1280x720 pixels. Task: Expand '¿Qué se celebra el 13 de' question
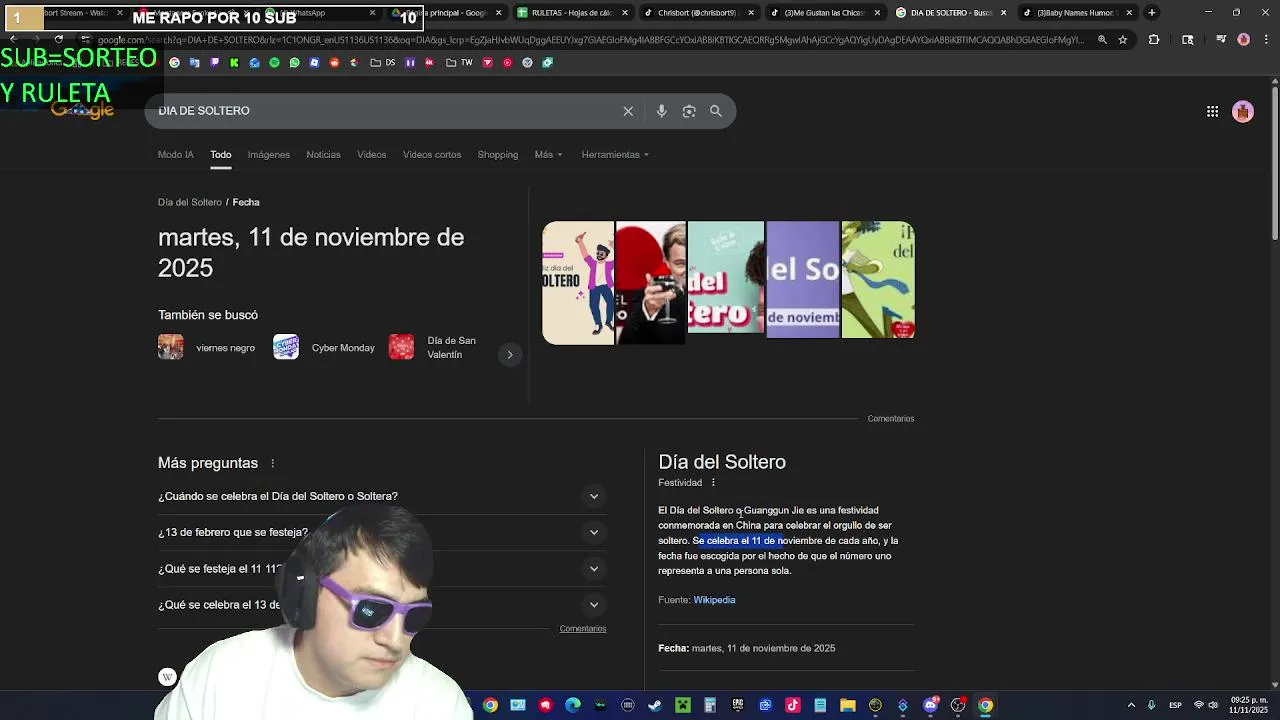(x=382, y=604)
